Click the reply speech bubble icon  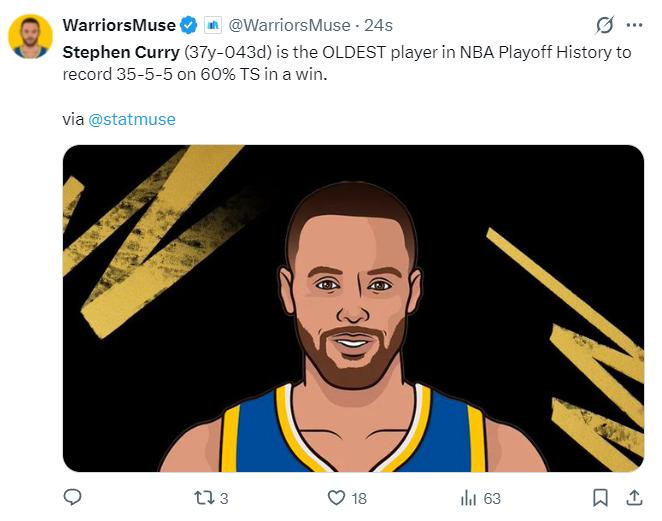tap(72, 497)
